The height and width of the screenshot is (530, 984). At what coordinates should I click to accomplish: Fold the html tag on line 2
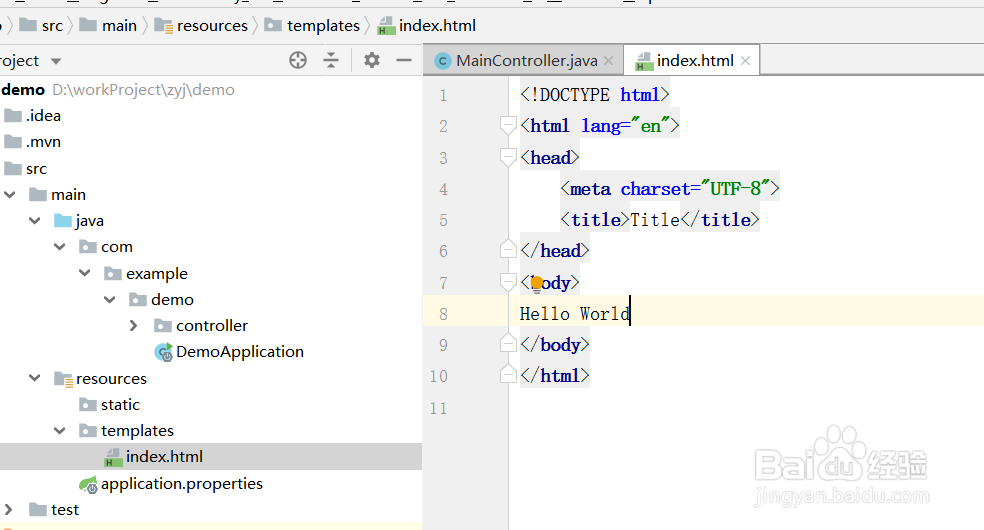pyautogui.click(x=508, y=126)
